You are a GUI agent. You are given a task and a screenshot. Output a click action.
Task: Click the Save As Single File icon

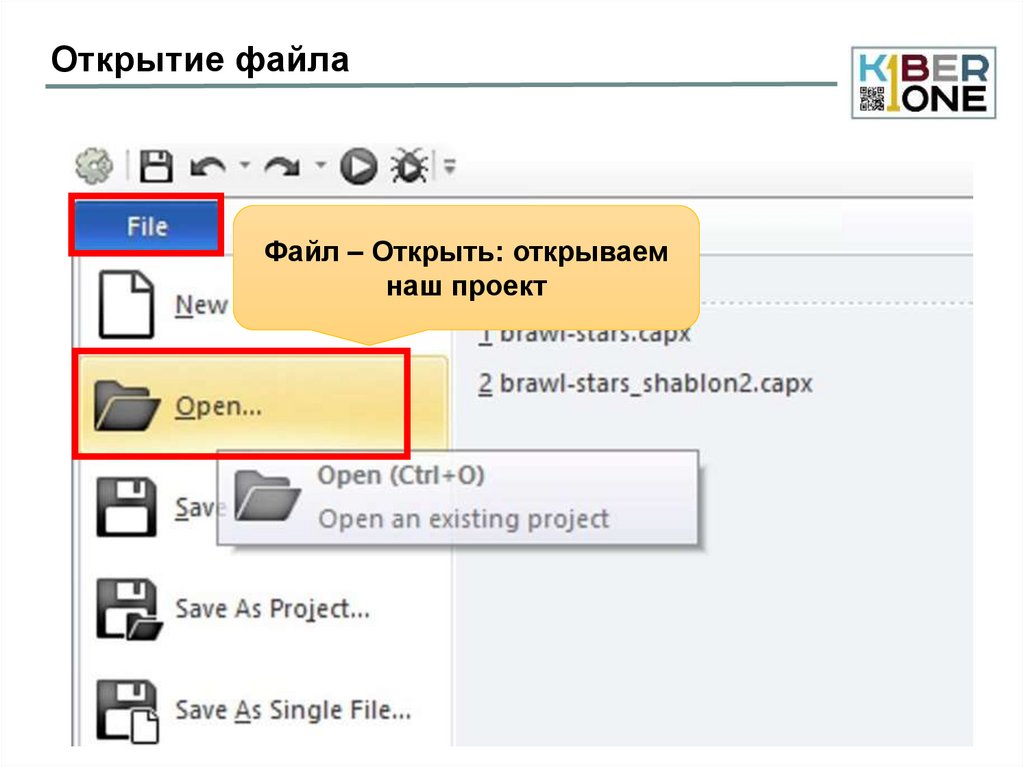pos(129,709)
